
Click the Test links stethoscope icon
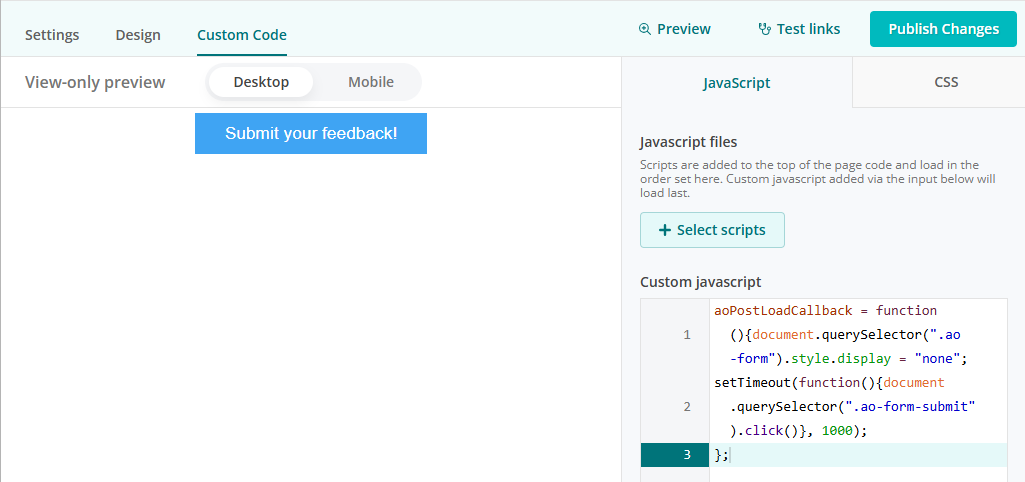pyautogui.click(x=764, y=29)
